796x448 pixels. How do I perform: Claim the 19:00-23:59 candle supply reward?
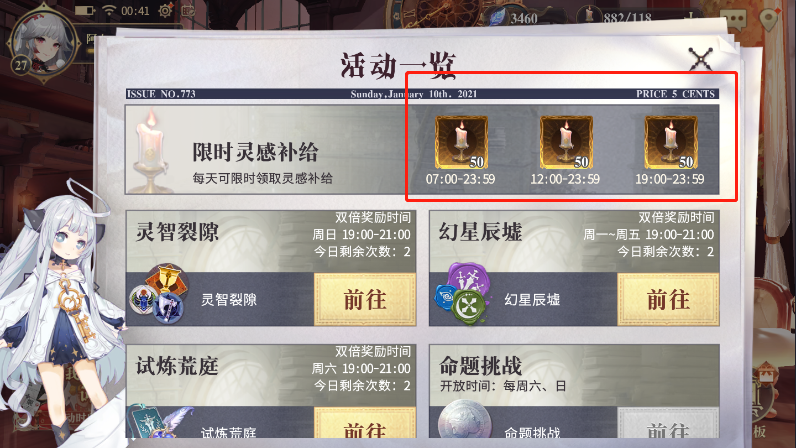tap(671, 143)
